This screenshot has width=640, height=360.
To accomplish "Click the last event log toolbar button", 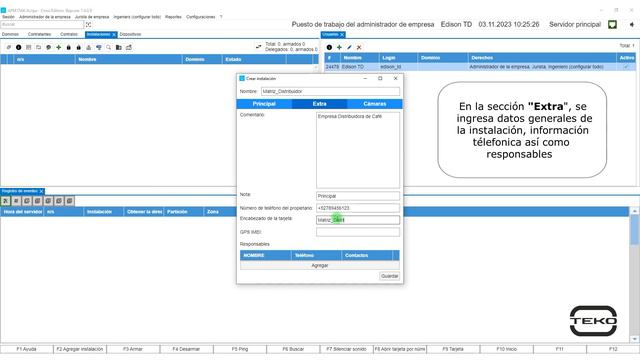I will [x=69, y=201].
